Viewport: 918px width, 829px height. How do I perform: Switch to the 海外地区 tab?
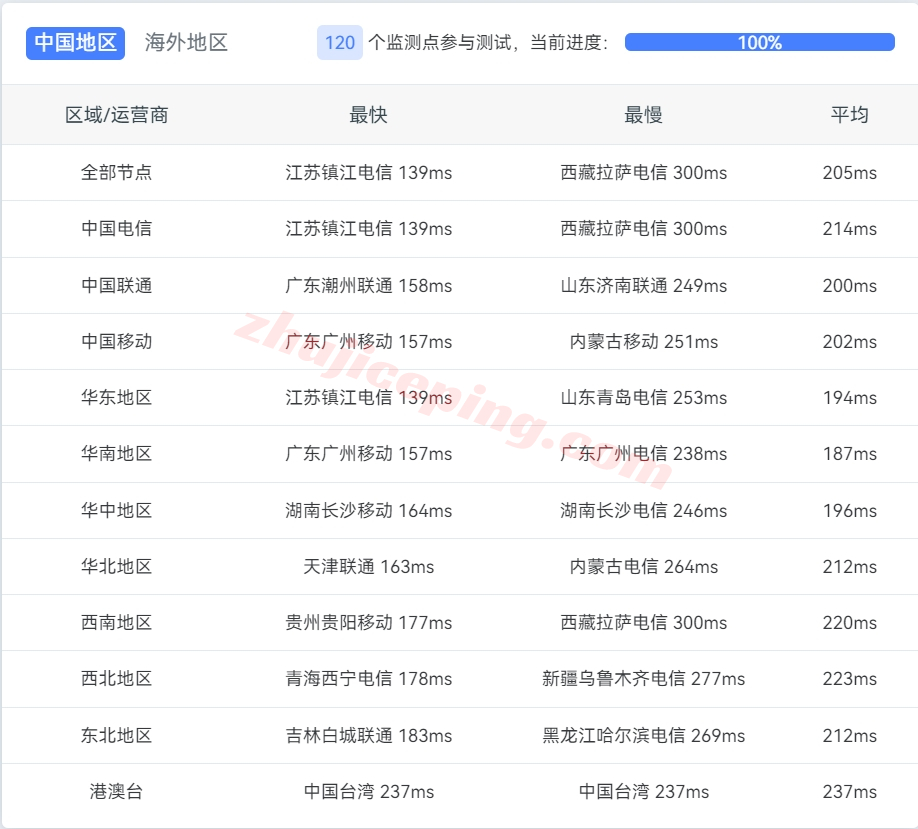click(186, 43)
